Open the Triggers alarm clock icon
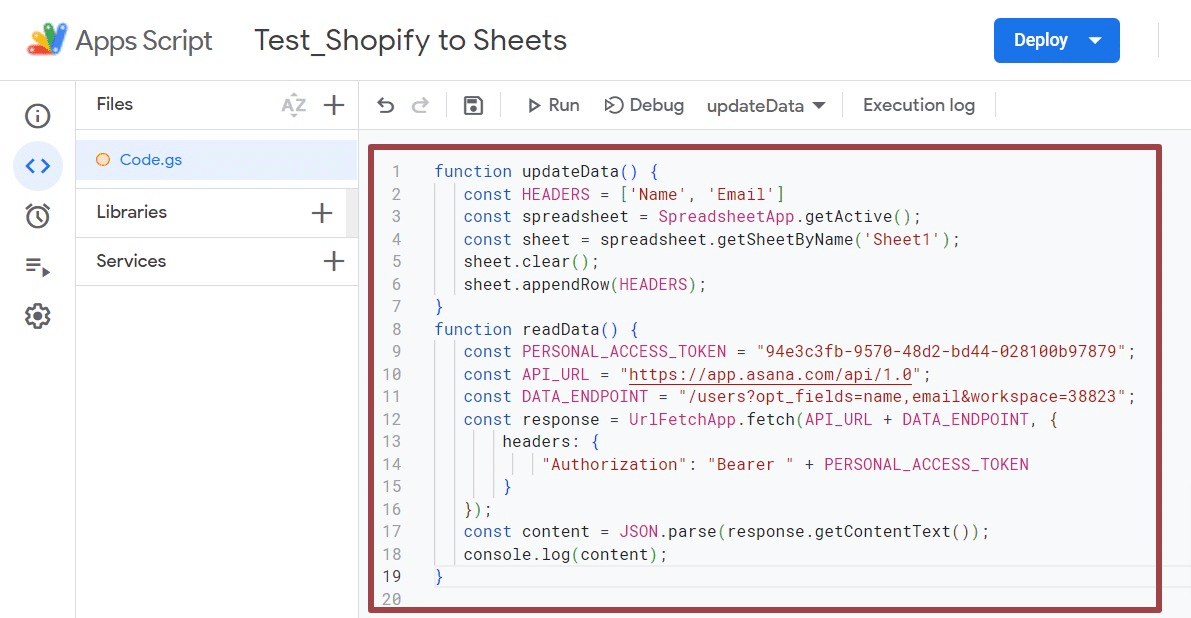 [x=37, y=216]
